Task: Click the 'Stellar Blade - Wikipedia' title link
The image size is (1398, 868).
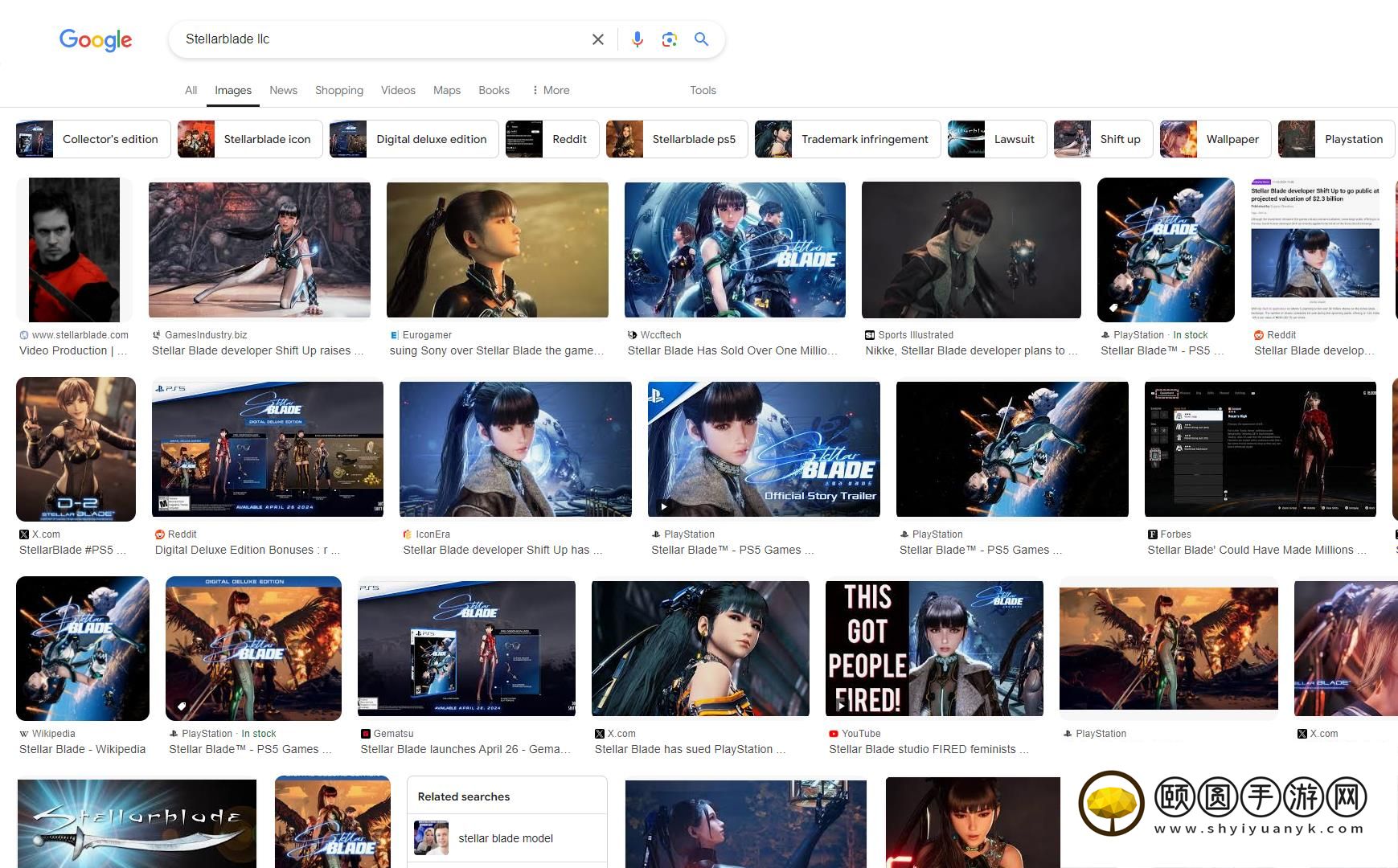Action: click(83, 749)
